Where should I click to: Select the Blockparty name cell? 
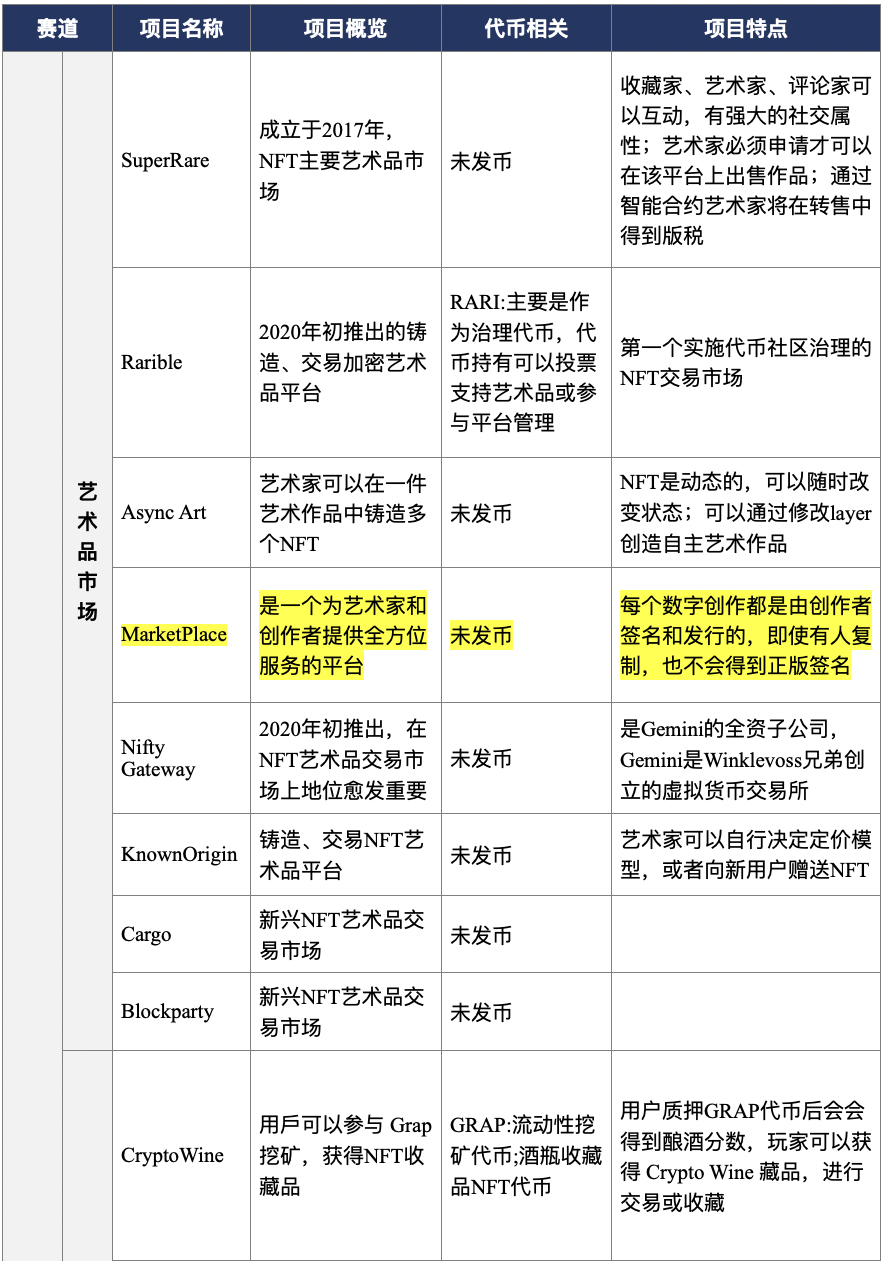pos(181,1011)
